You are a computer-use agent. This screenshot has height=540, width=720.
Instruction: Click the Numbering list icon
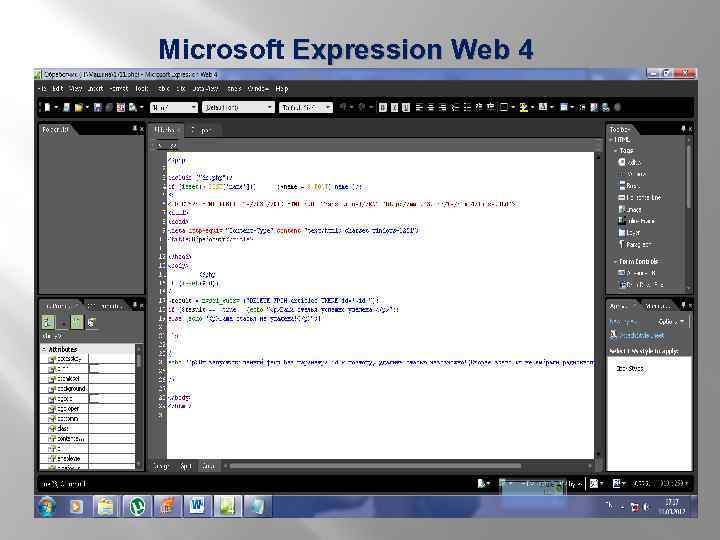pos(455,107)
